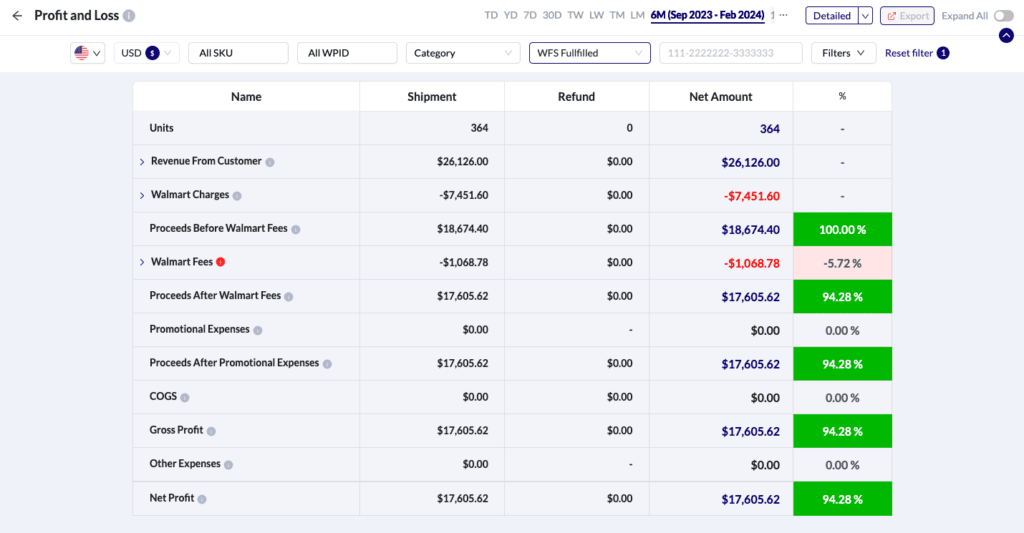This screenshot has height=533, width=1024.
Task: Open the USD currency dropdown
Action: [x=146, y=53]
